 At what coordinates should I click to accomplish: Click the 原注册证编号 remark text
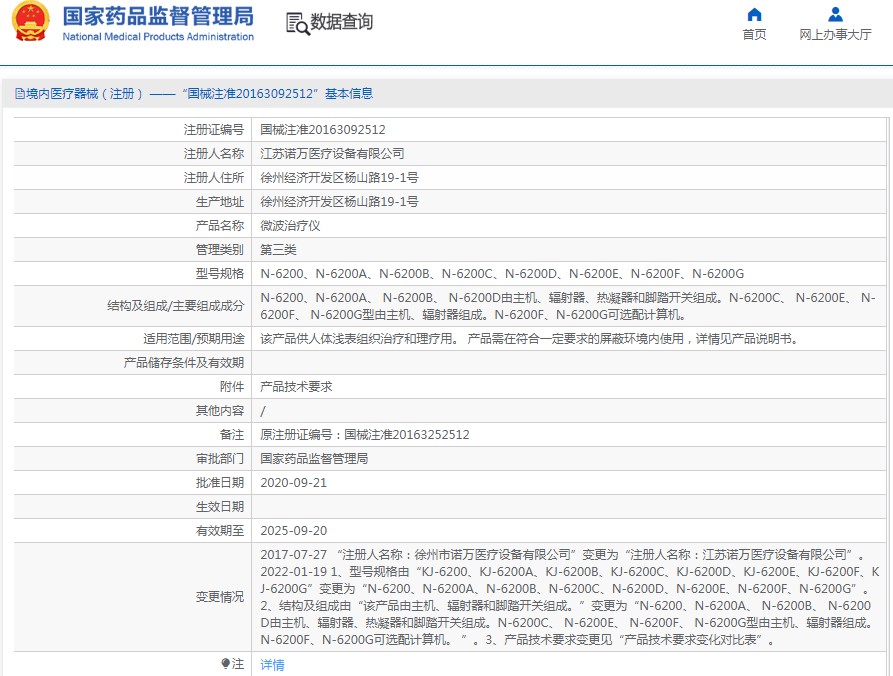coord(365,435)
